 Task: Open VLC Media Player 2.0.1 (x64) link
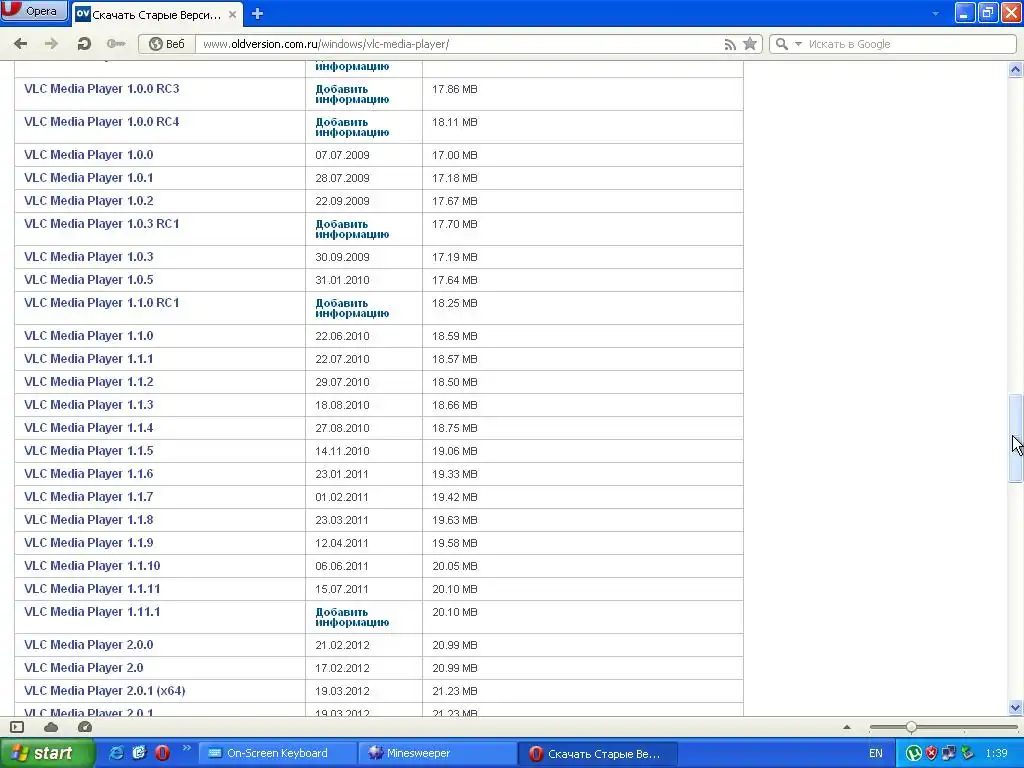pyautogui.click(x=104, y=690)
